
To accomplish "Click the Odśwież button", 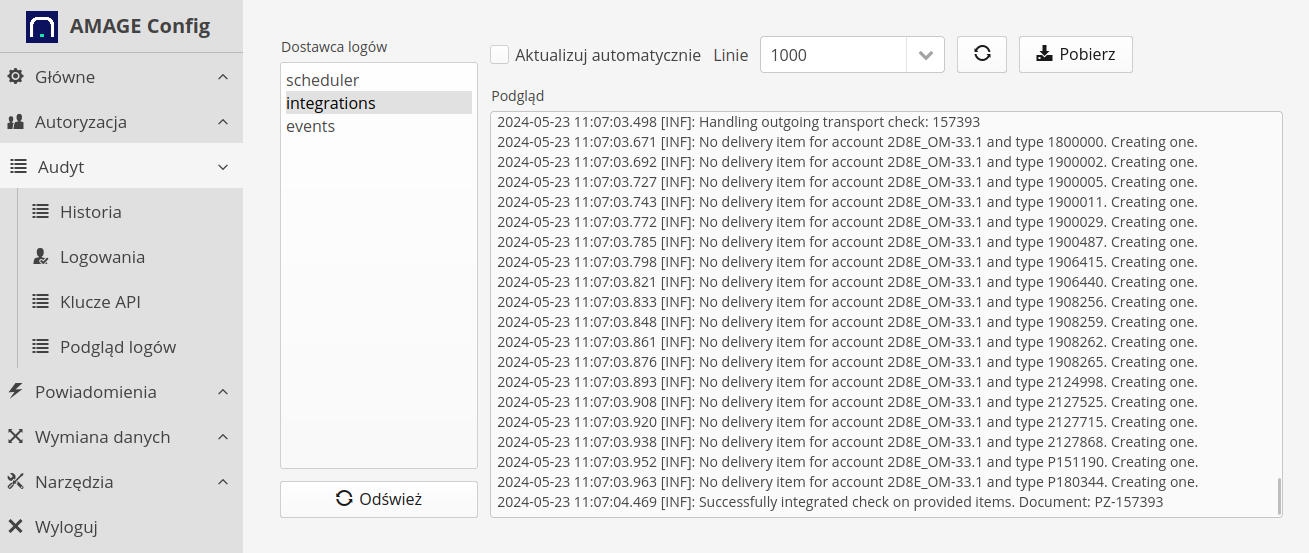I will [379, 499].
